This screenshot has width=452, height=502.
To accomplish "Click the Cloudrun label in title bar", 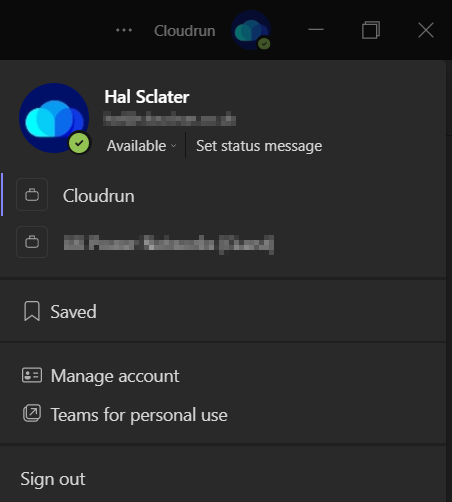I will pyautogui.click(x=185, y=31).
